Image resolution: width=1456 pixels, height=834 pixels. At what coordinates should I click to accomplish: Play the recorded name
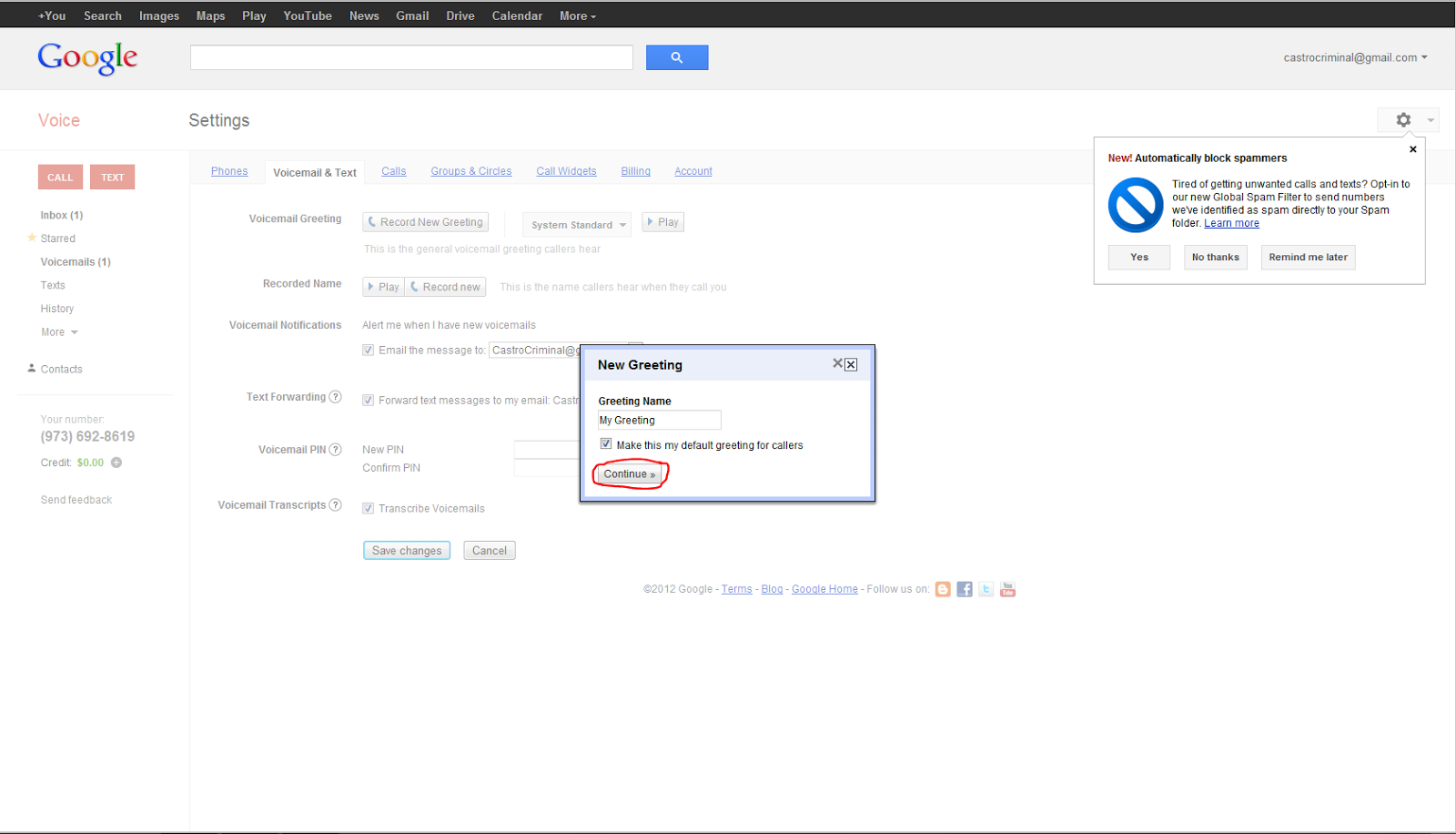click(383, 287)
